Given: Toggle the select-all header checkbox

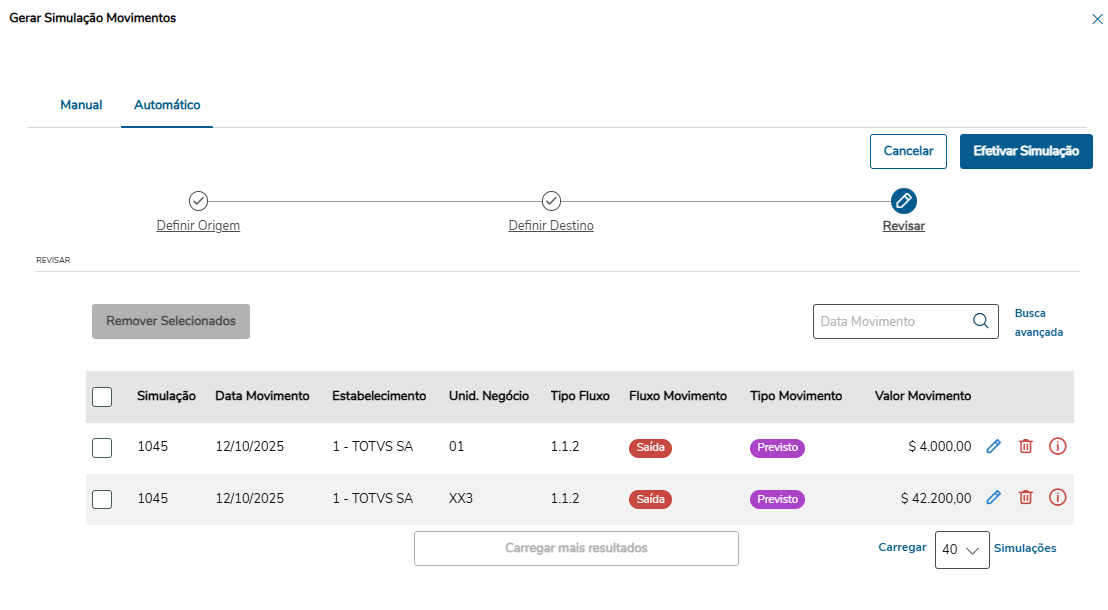Looking at the screenshot, I should (102, 397).
